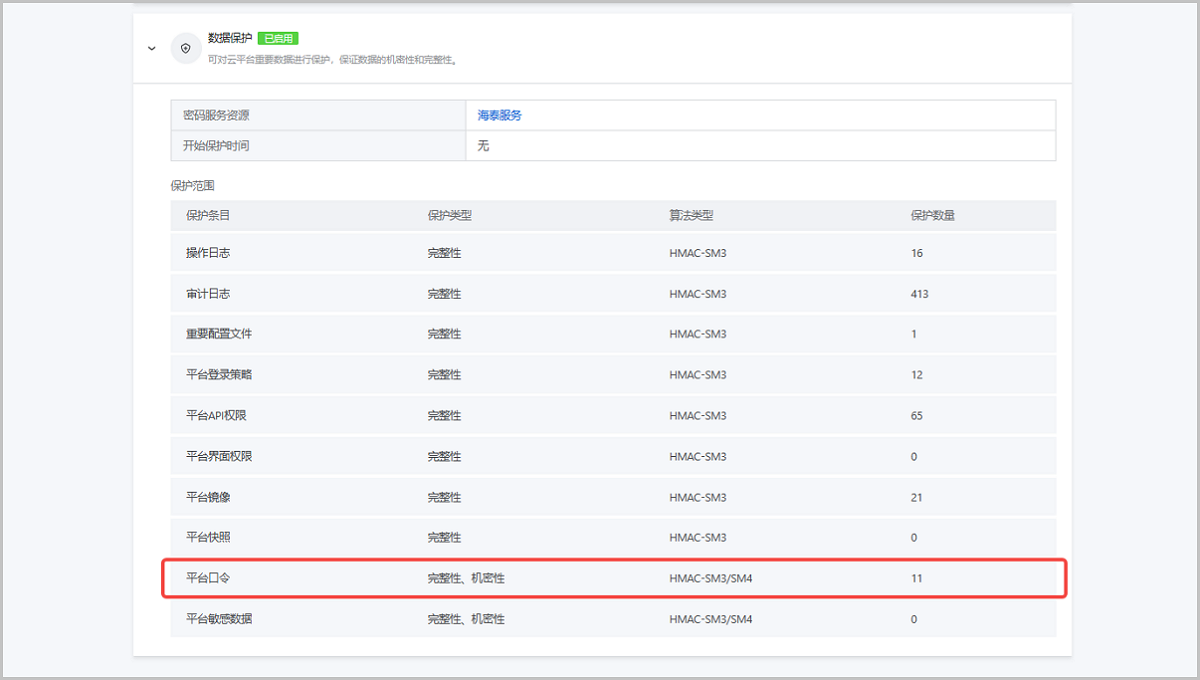The width and height of the screenshot is (1200, 680).
Task: Collapse the 数据保护 section chevron
Action: (x=152, y=48)
